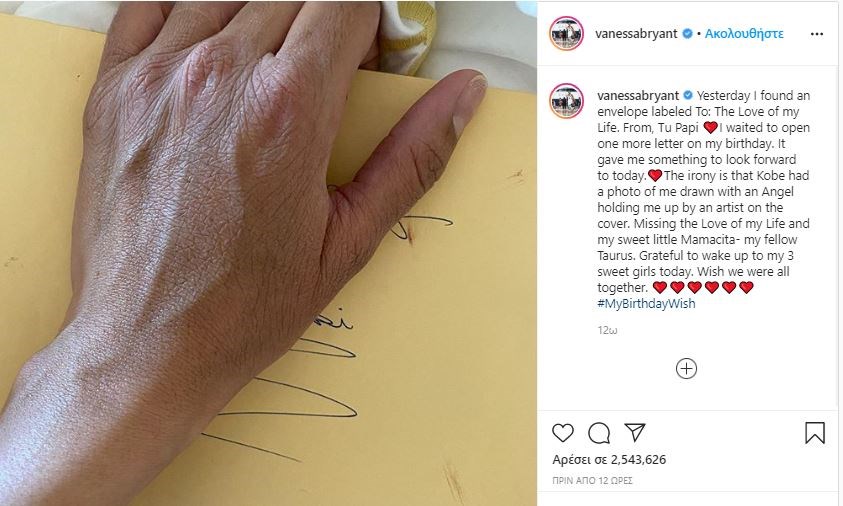The width and height of the screenshot is (843, 506).
Task: Save post with bookmark icon
Action: coord(815,433)
